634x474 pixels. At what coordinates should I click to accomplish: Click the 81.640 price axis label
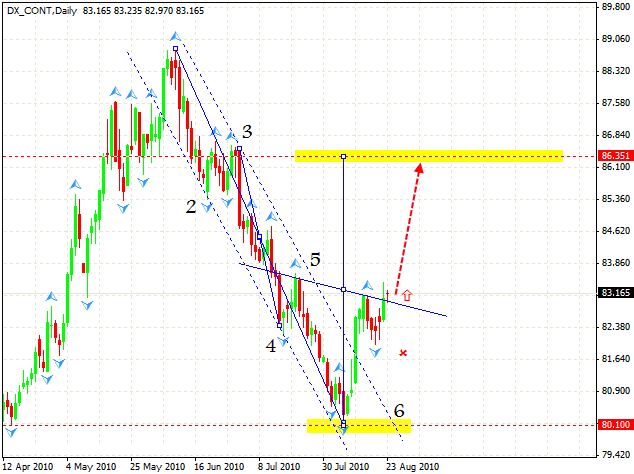(x=616, y=359)
